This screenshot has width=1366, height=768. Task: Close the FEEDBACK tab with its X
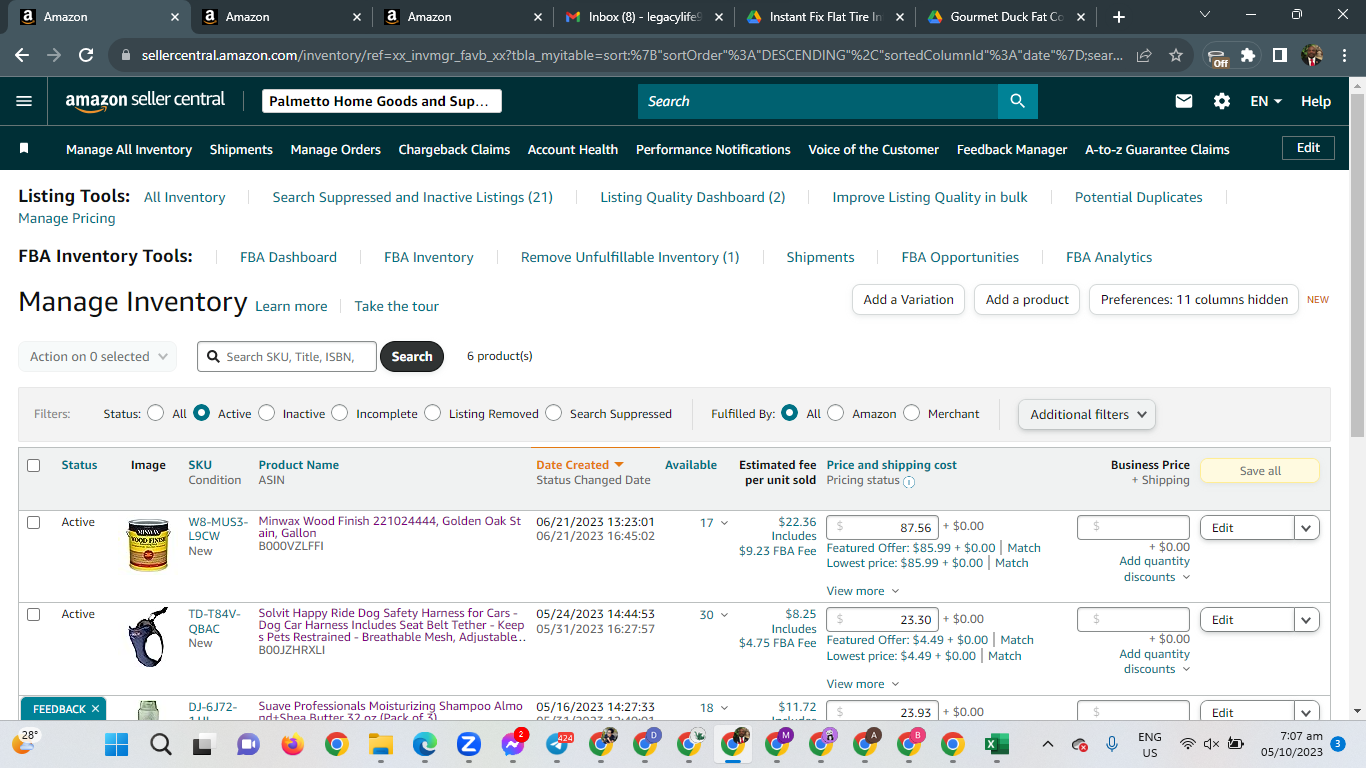coord(95,709)
